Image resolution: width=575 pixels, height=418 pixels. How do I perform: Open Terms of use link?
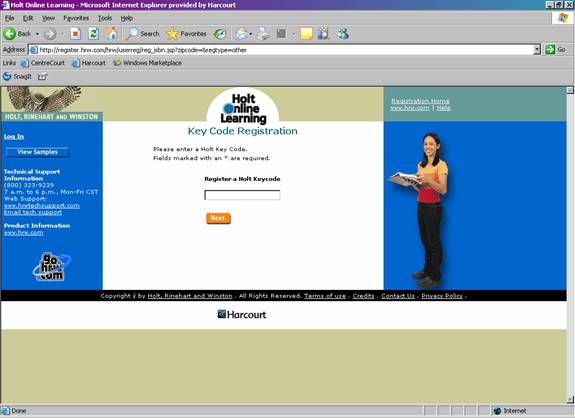(x=325, y=296)
